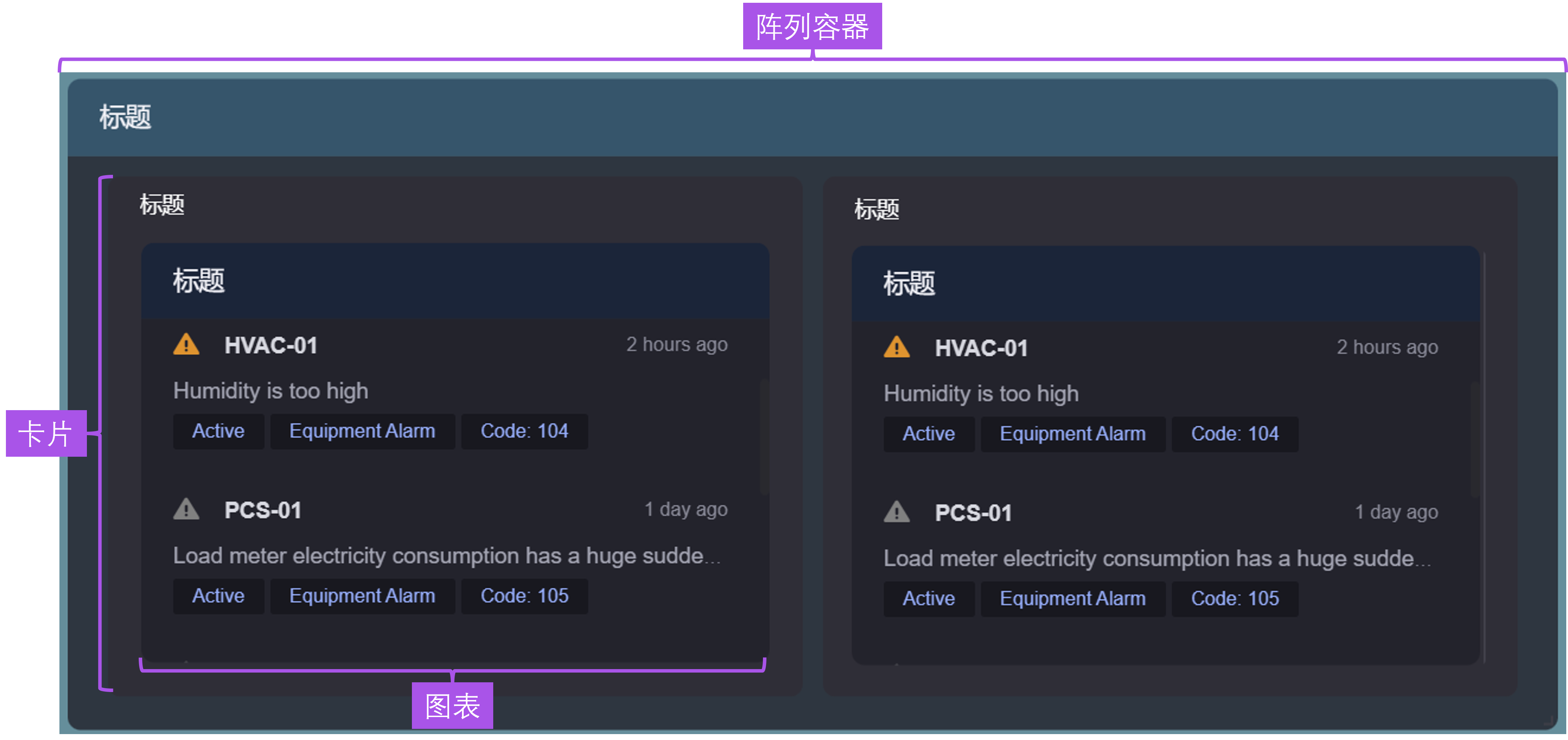Click the Equipment Alarm tag under HVAC-01 in the left card
The image size is (1568, 740).
tap(362, 431)
